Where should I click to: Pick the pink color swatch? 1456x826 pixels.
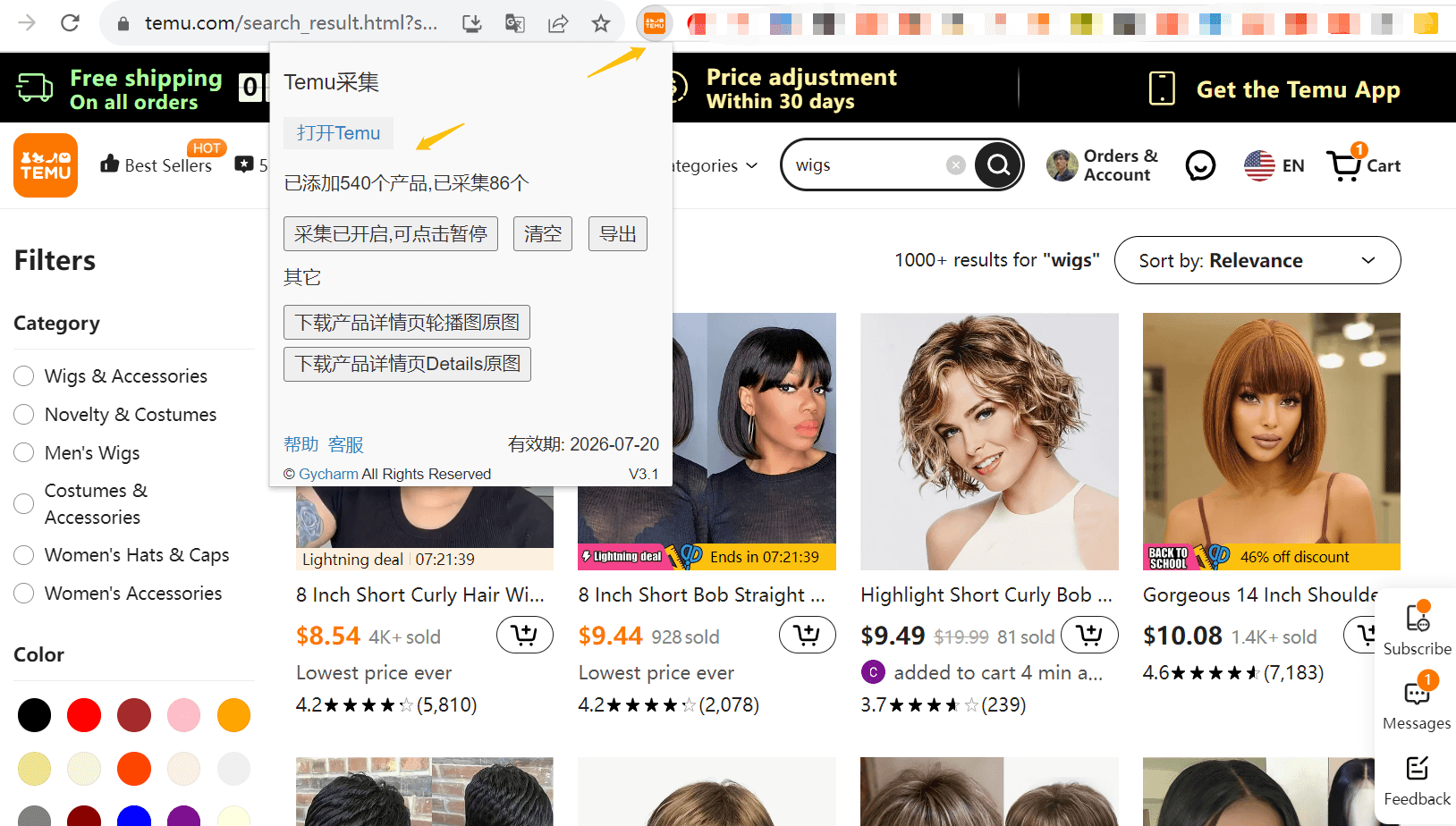click(183, 715)
